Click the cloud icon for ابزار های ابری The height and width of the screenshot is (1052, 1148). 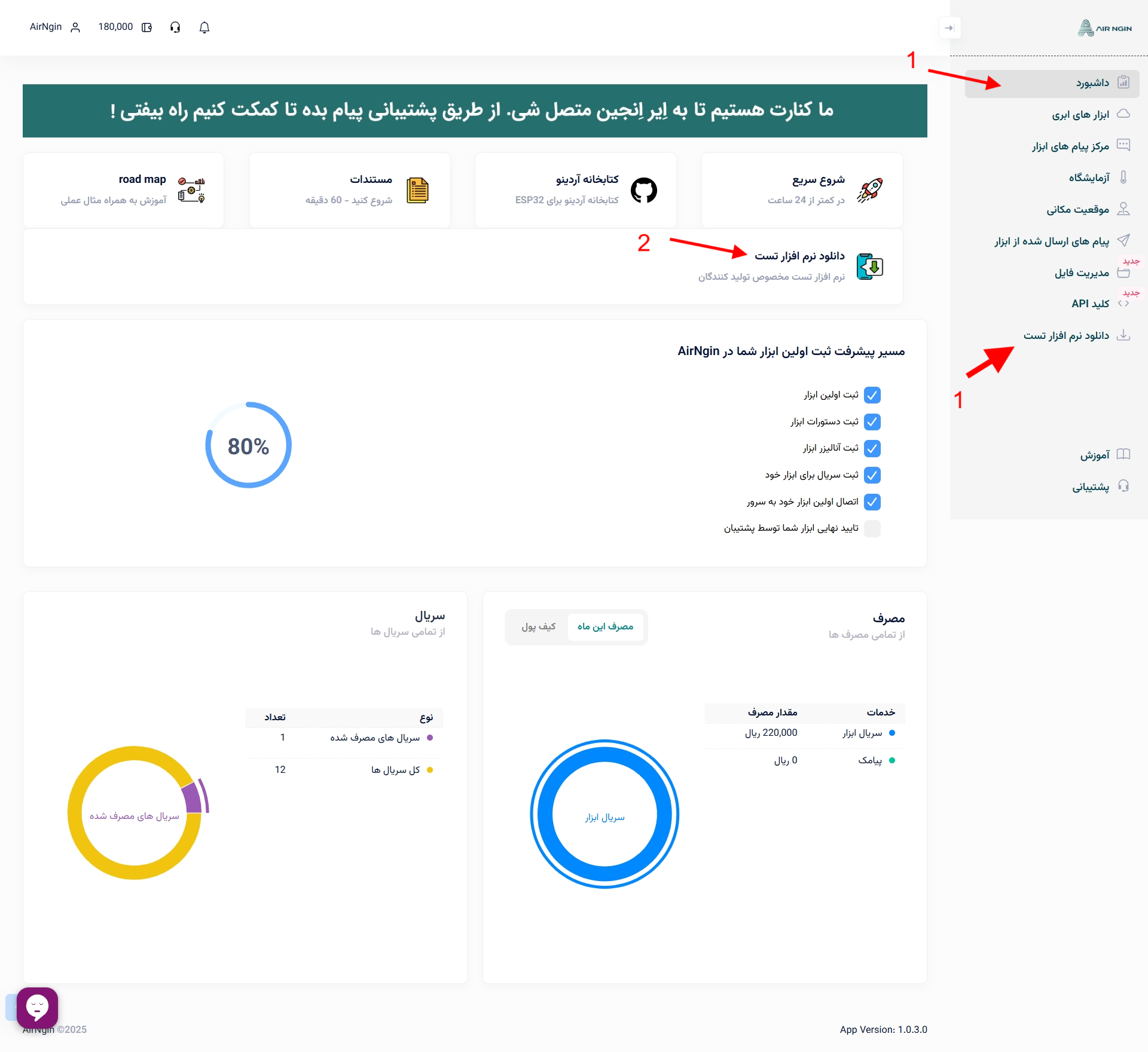point(1123,114)
